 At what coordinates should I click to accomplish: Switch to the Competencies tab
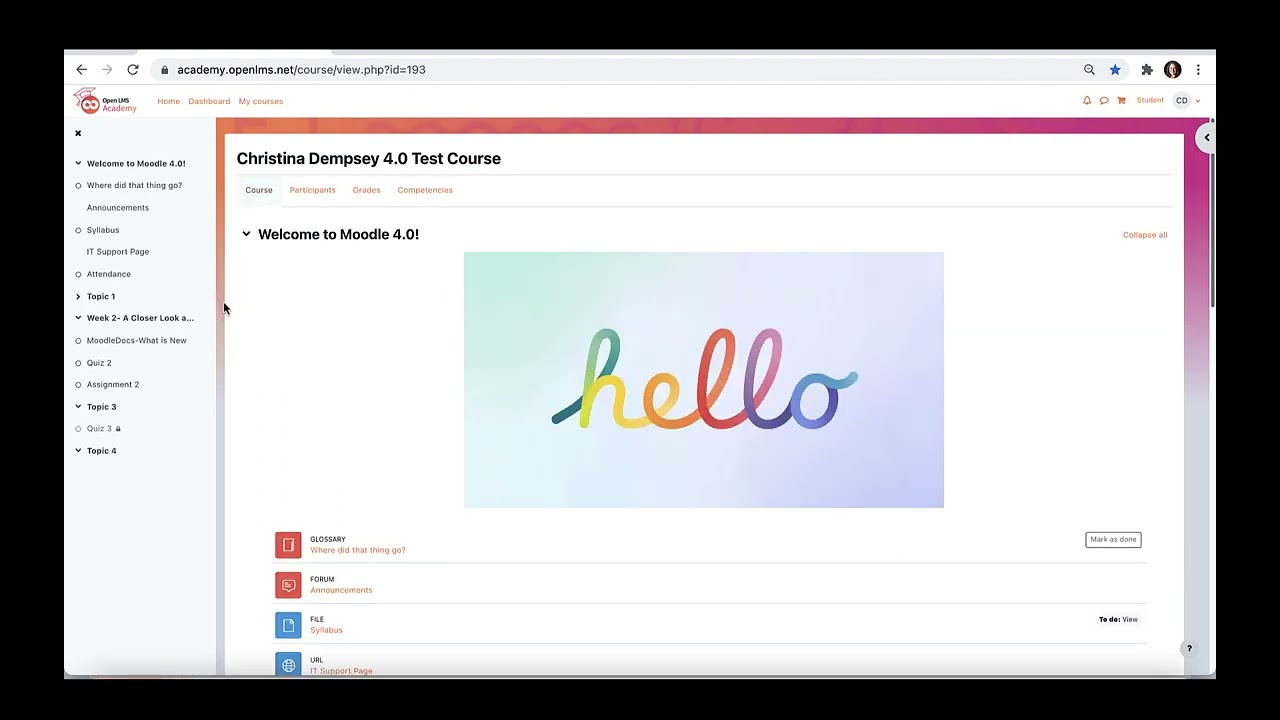pyautogui.click(x=425, y=190)
